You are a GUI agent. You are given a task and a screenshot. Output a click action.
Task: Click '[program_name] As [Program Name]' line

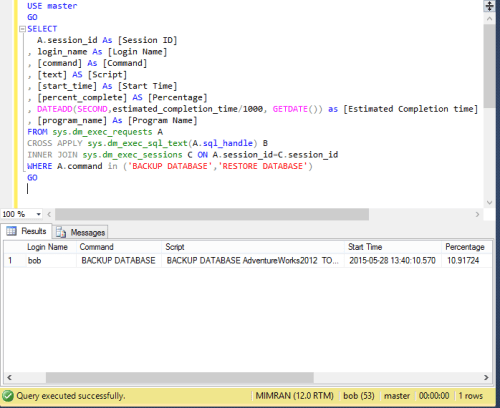(117, 120)
